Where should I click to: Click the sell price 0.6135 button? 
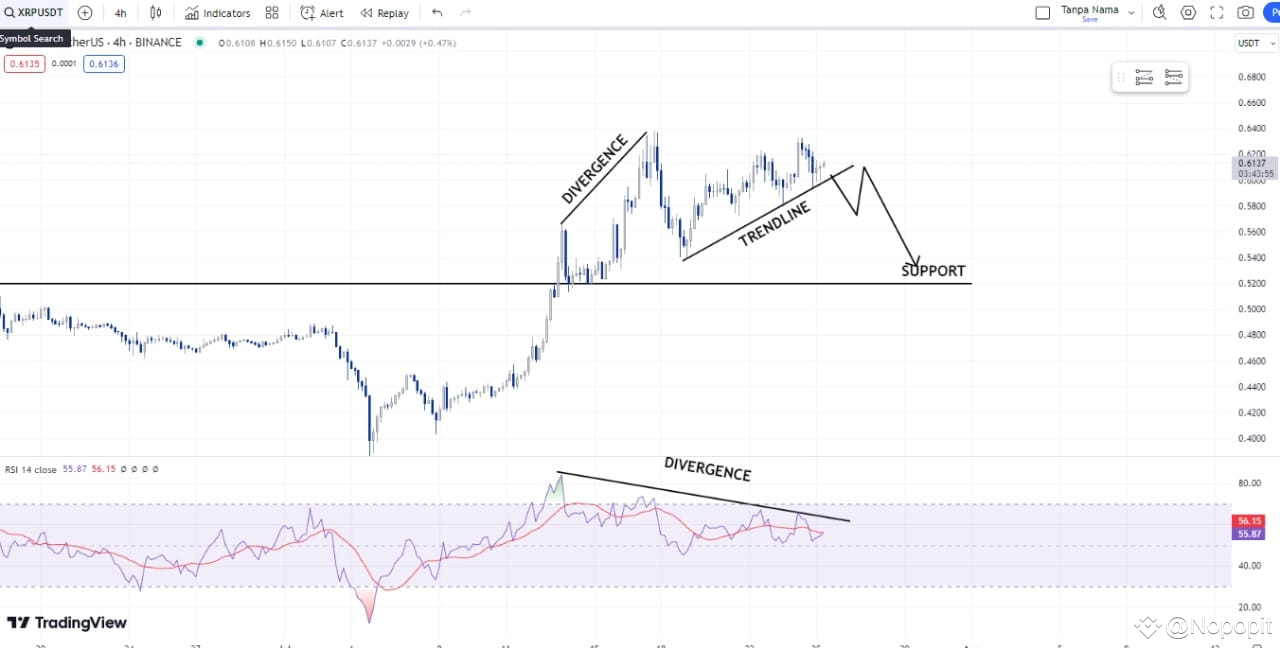25,63
